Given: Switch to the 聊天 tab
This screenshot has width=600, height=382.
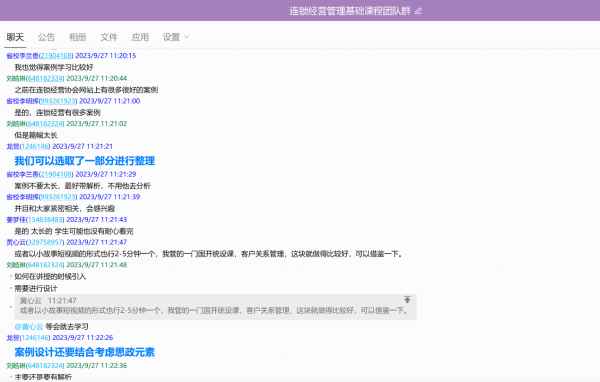Looking at the screenshot, I should coord(15,37).
